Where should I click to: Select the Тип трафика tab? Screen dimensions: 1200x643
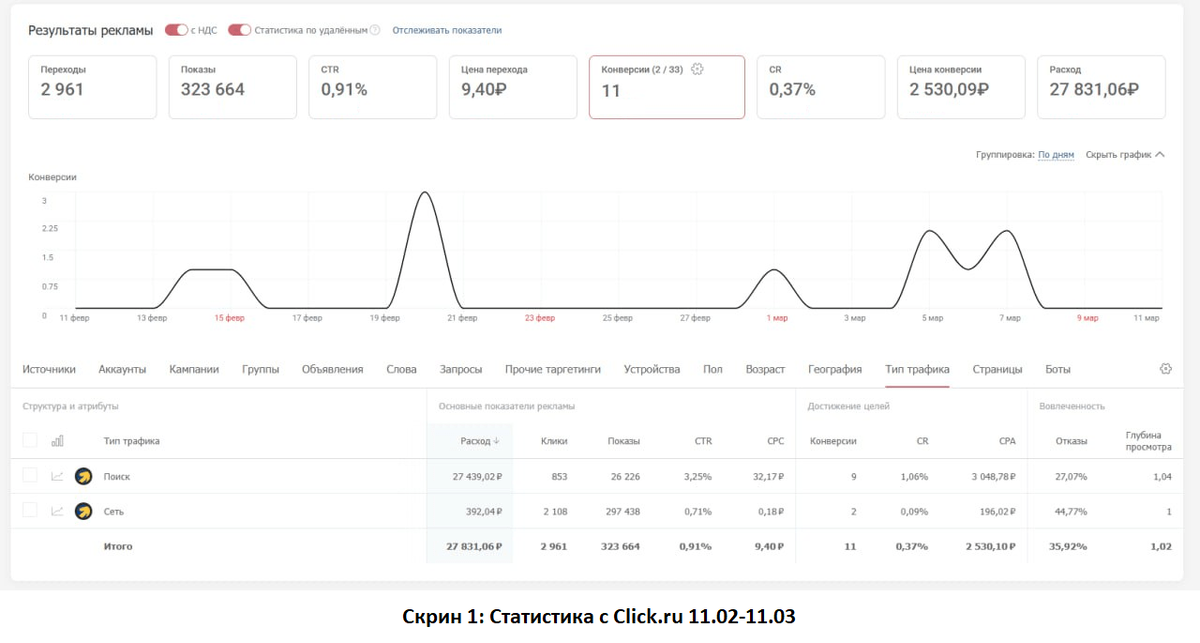pyautogui.click(x=917, y=369)
